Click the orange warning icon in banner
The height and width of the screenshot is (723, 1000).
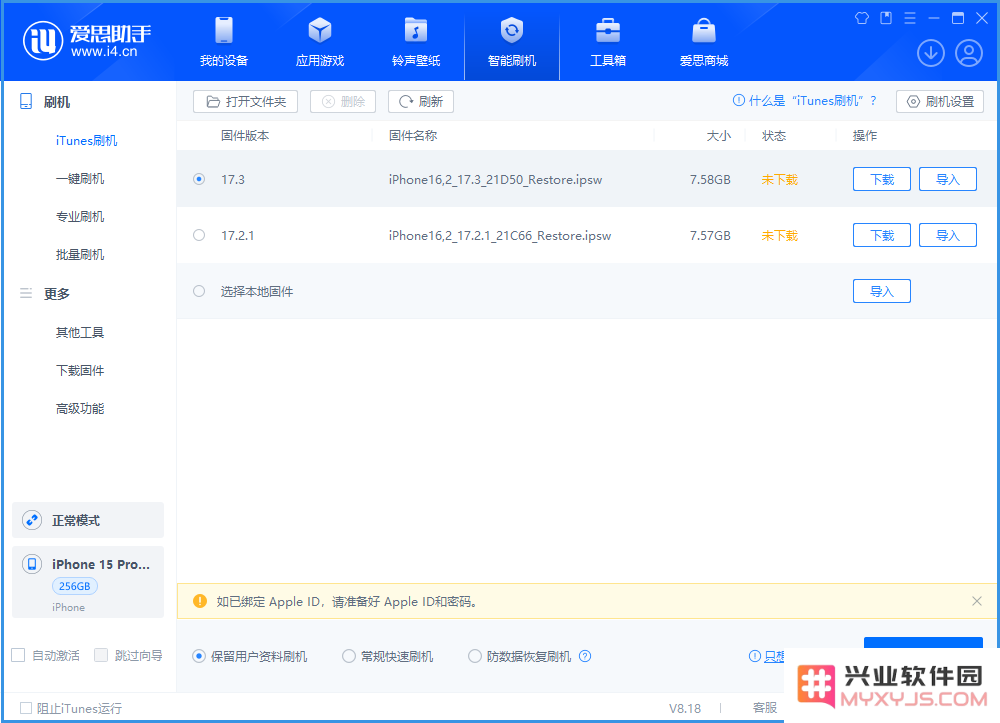coord(200,601)
